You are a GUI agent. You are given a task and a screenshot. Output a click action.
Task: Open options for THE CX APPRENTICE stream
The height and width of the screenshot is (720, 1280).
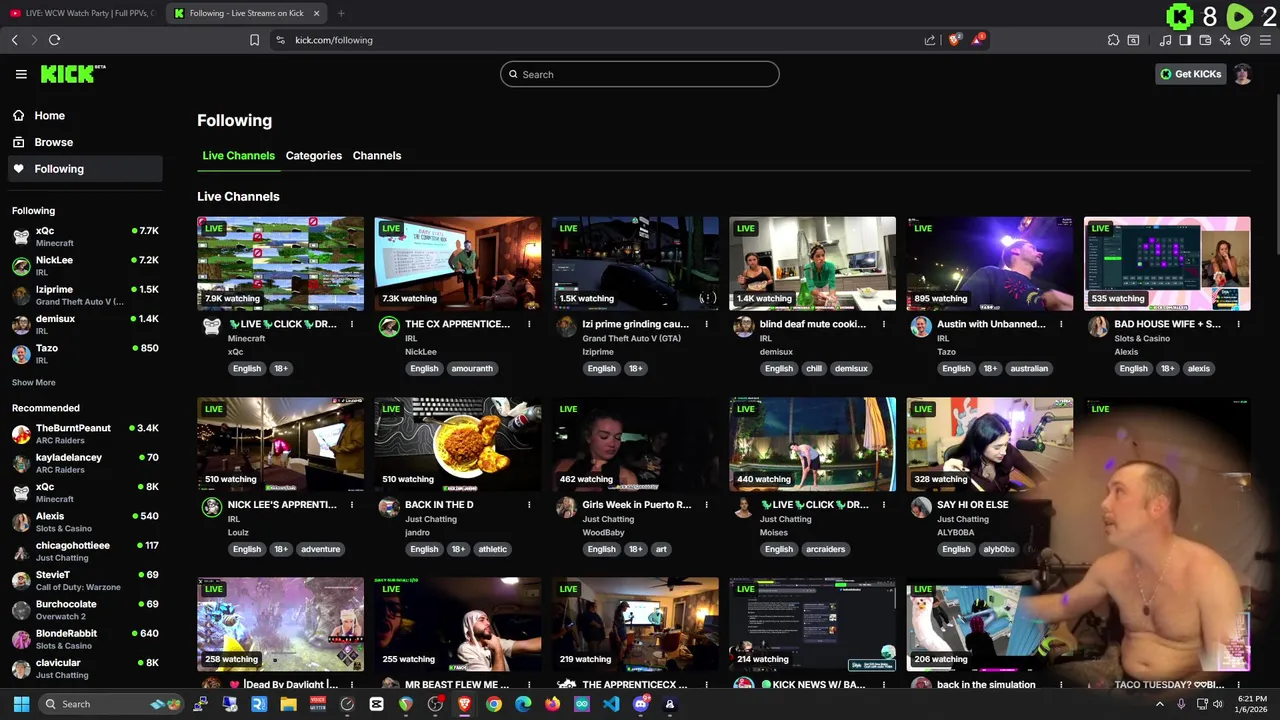pyautogui.click(x=529, y=324)
